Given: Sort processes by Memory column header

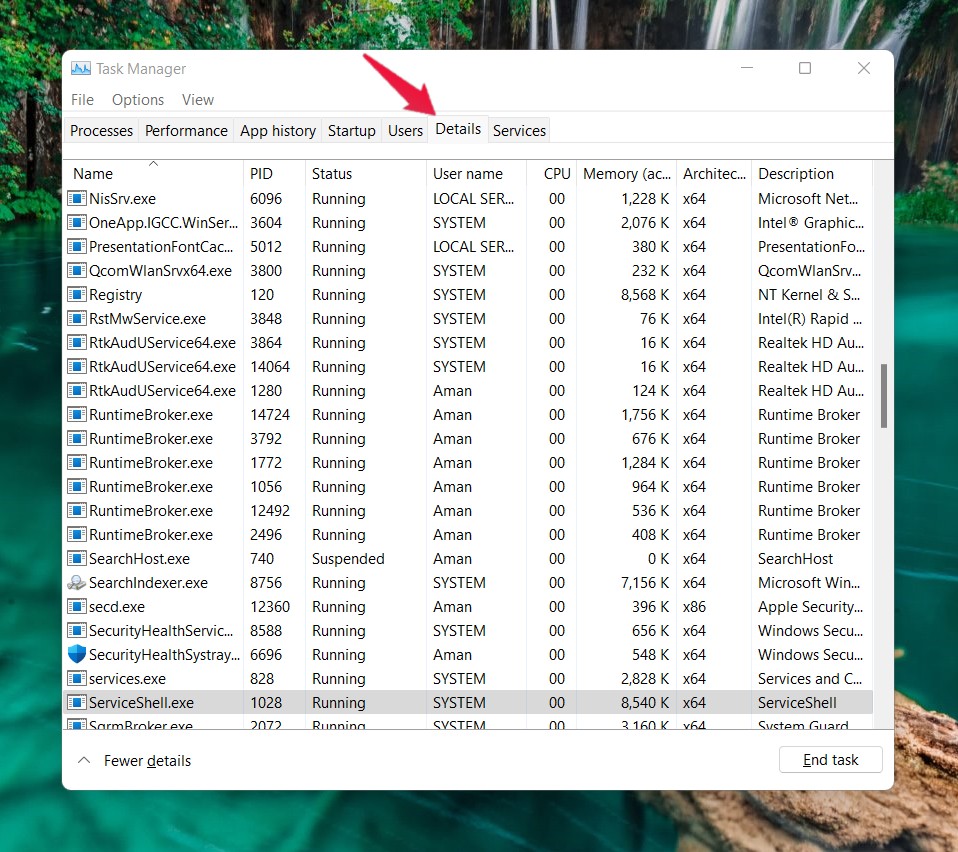Looking at the screenshot, I should (x=626, y=174).
